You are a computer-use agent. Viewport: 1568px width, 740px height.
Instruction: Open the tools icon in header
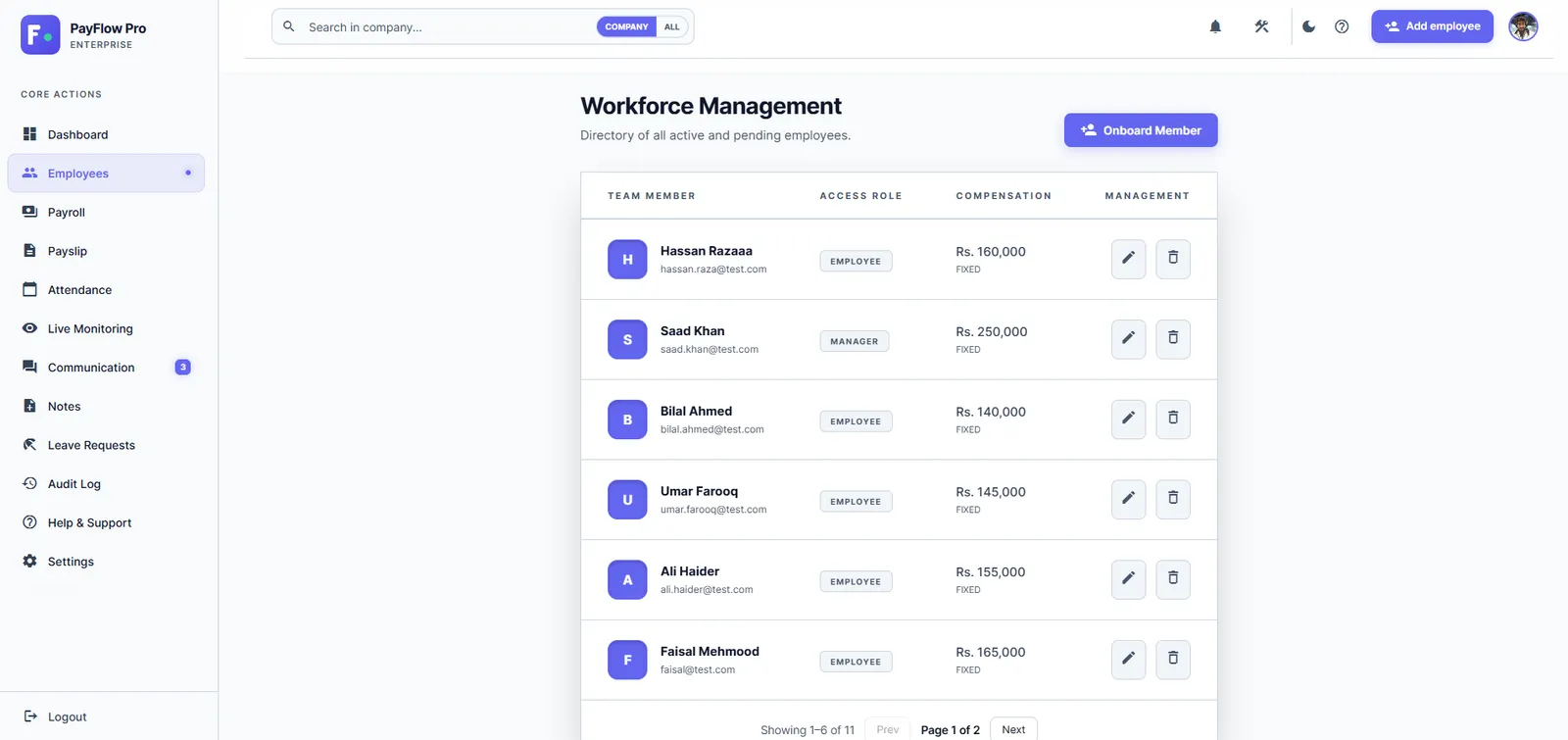tap(1261, 26)
